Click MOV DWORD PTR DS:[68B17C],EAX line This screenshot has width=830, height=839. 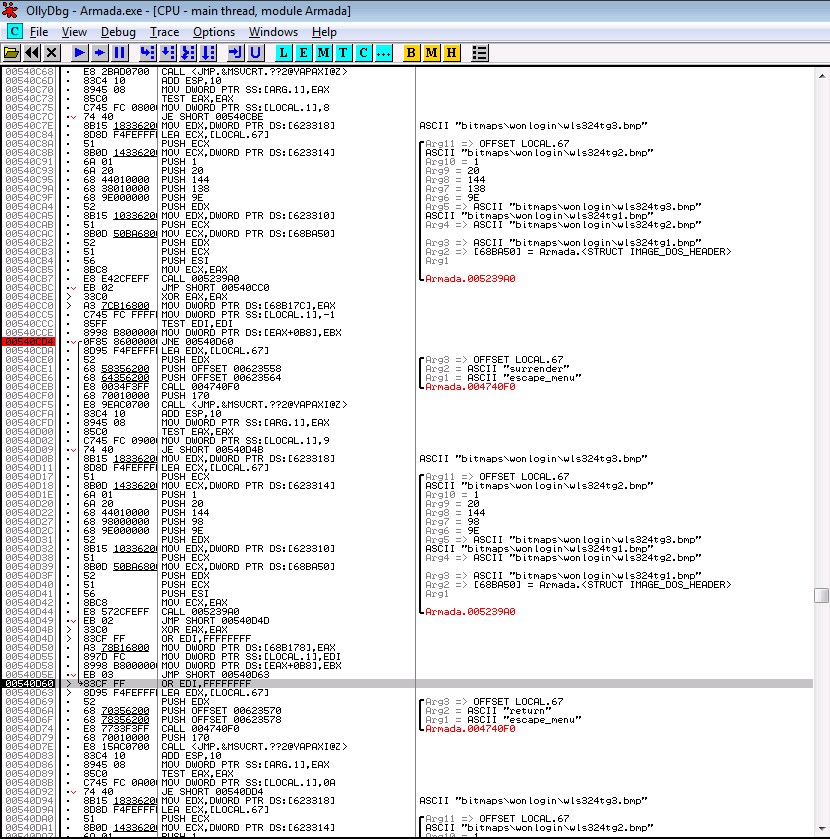[248, 306]
